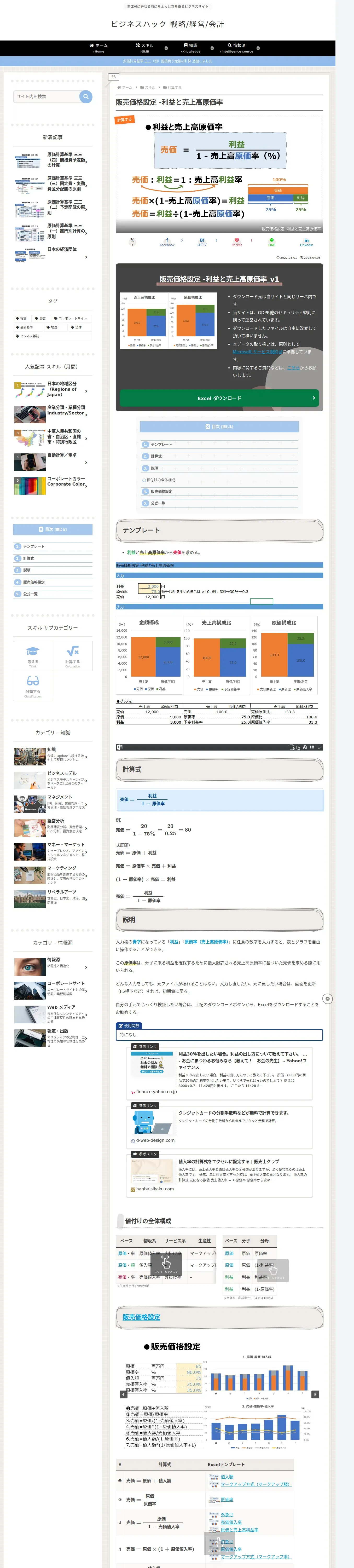Click the ビジネスハック 戦略/経営/会計 site title

168,24
